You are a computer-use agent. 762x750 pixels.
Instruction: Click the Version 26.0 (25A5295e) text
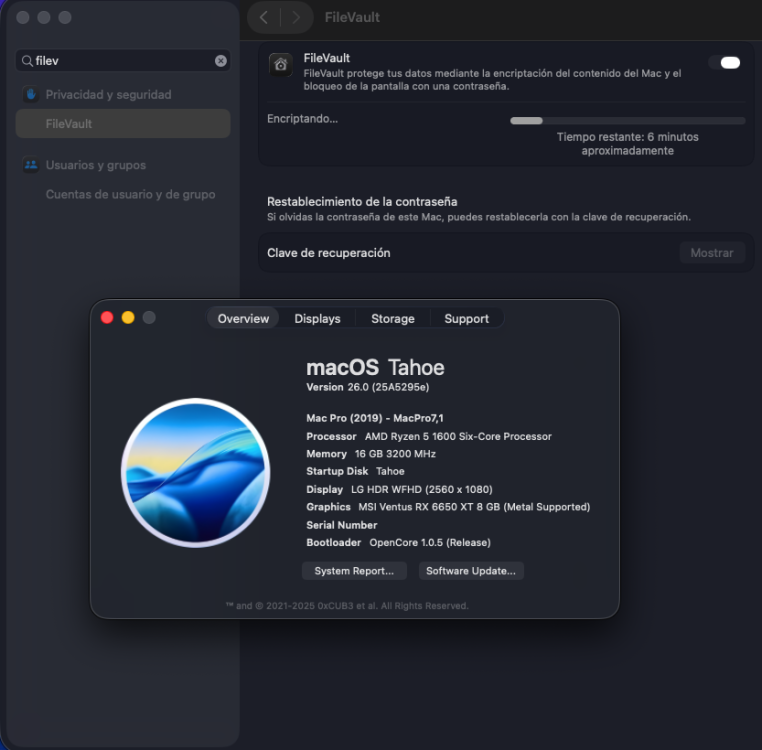point(368,387)
